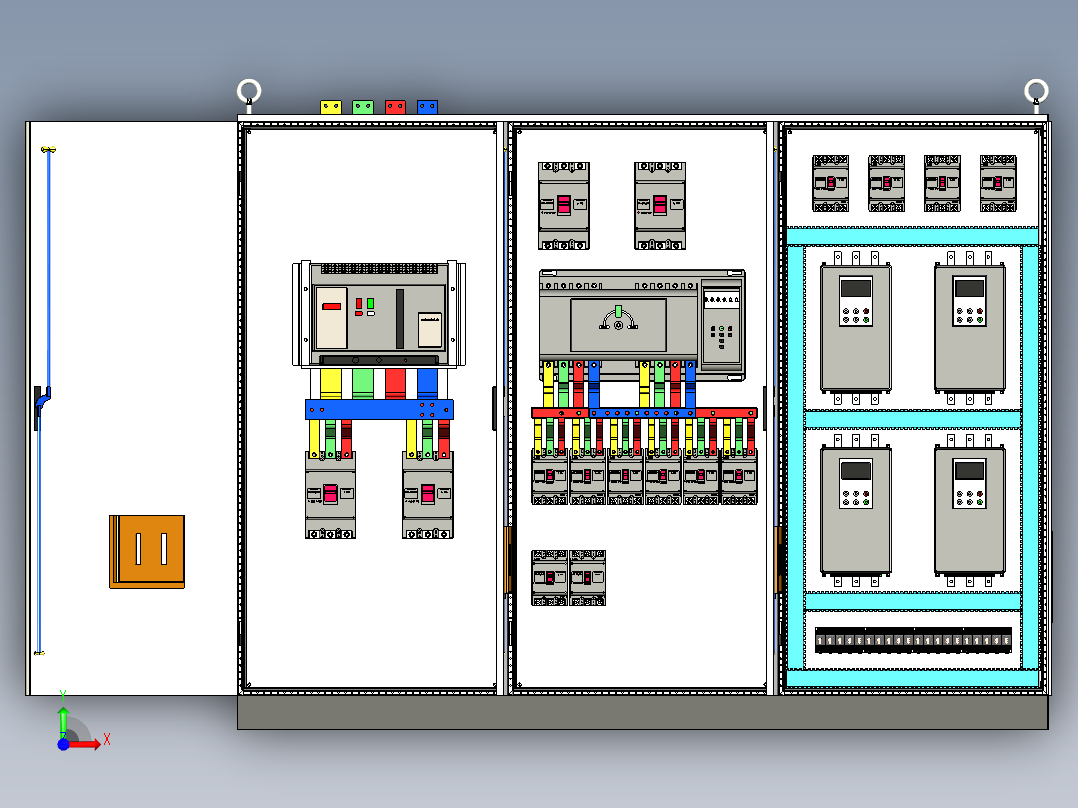Select the lower-right soft starter drive in right compartment
Viewport: 1078px width, 808px height.
(x=969, y=511)
